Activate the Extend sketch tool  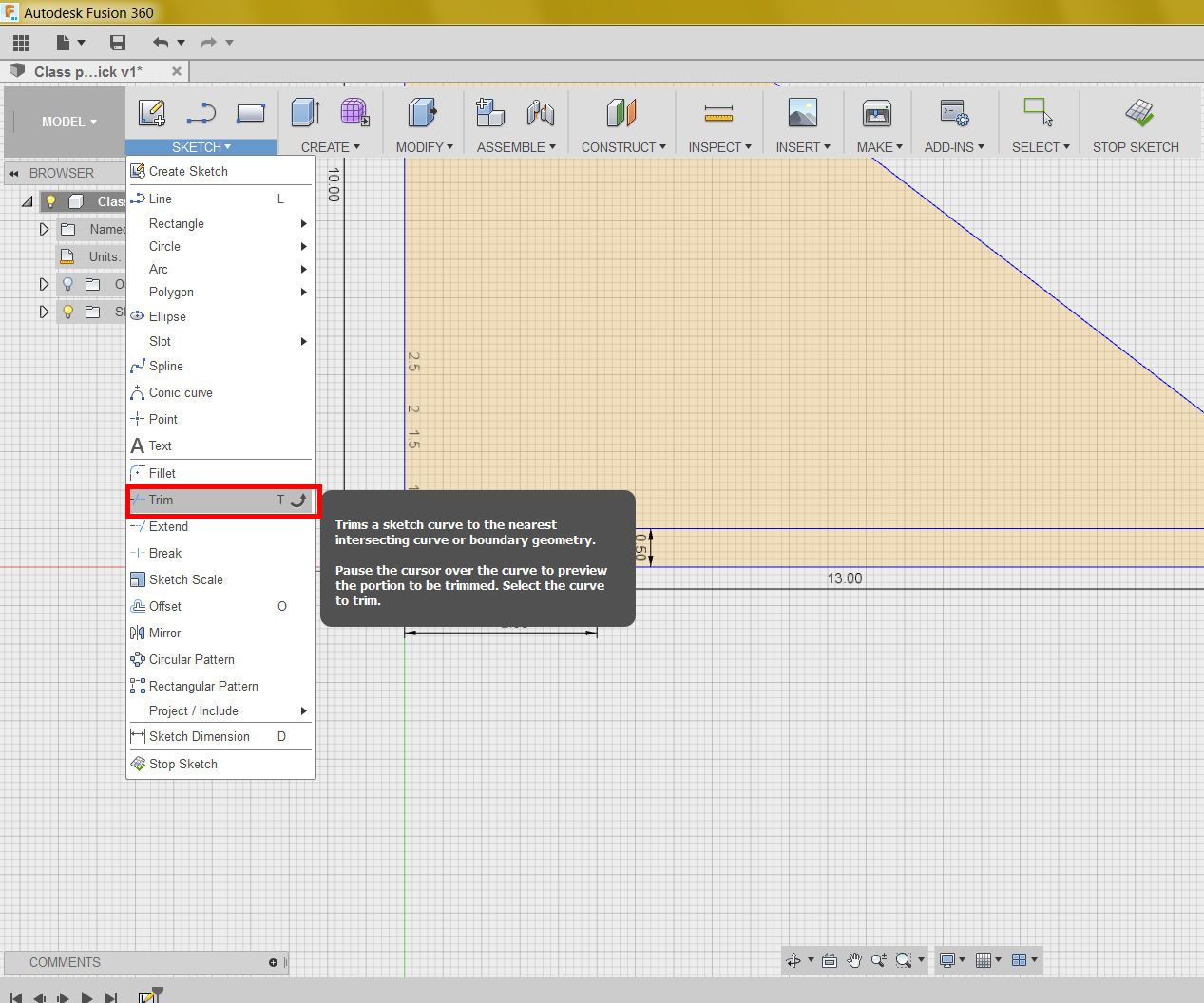167,526
